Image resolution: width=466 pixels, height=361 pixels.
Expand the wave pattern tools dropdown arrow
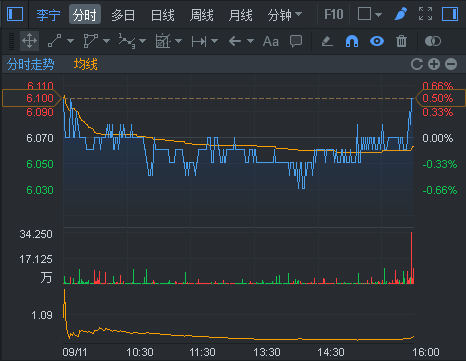click(142, 41)
